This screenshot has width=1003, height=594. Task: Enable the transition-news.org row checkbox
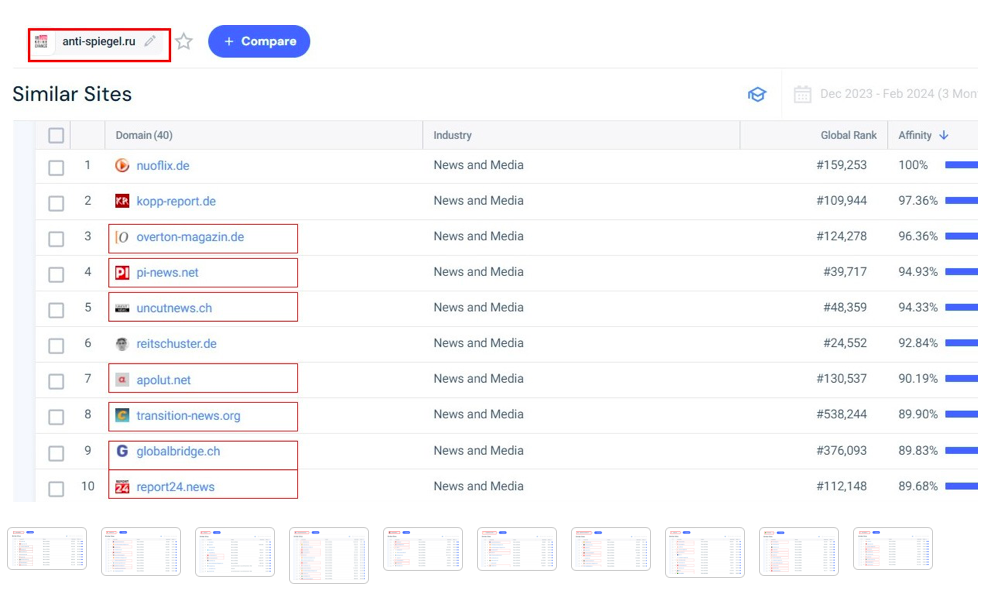(x=56, y=417)
